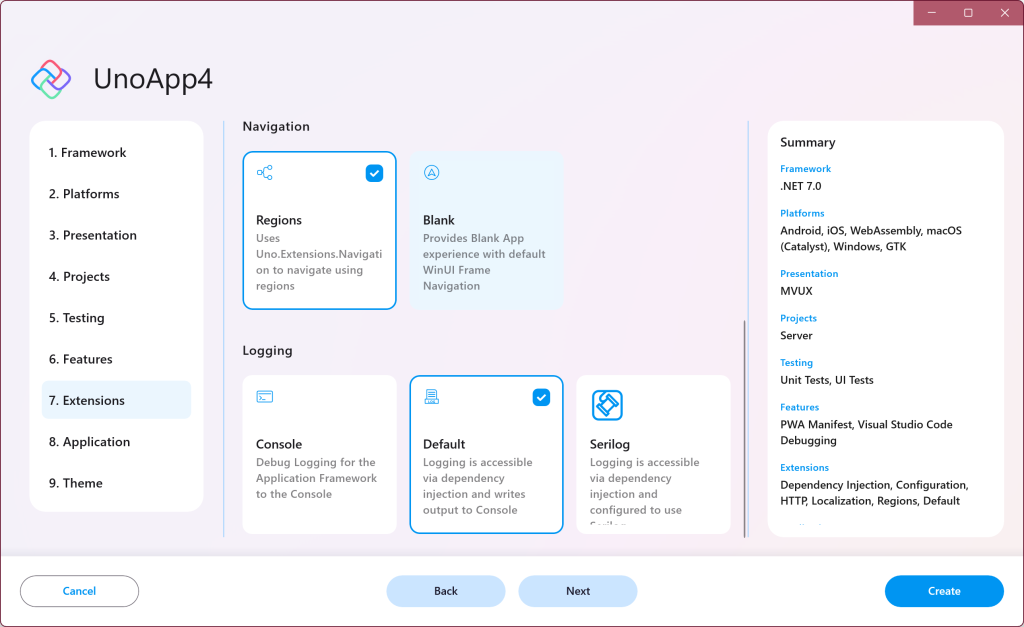Click the Next button

pos(577,591)
